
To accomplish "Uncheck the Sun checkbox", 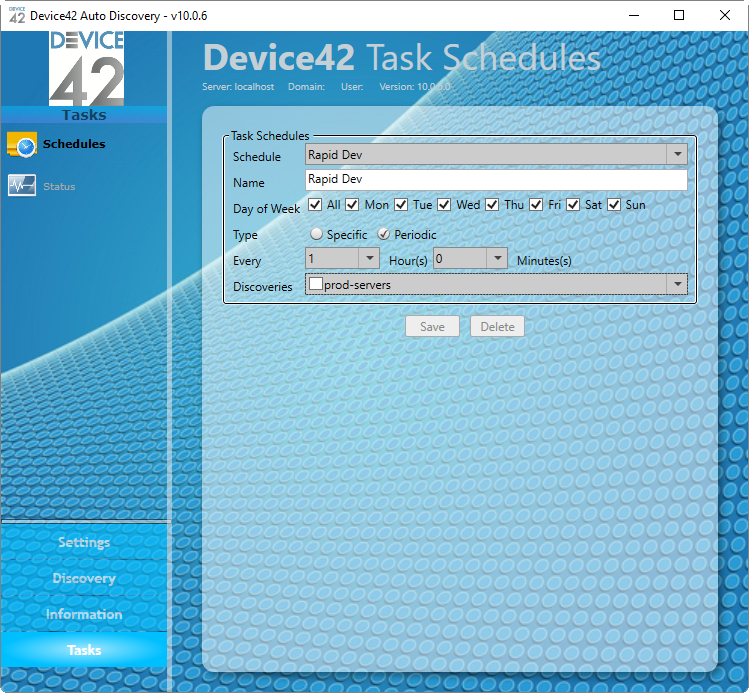I will (614, 205).
